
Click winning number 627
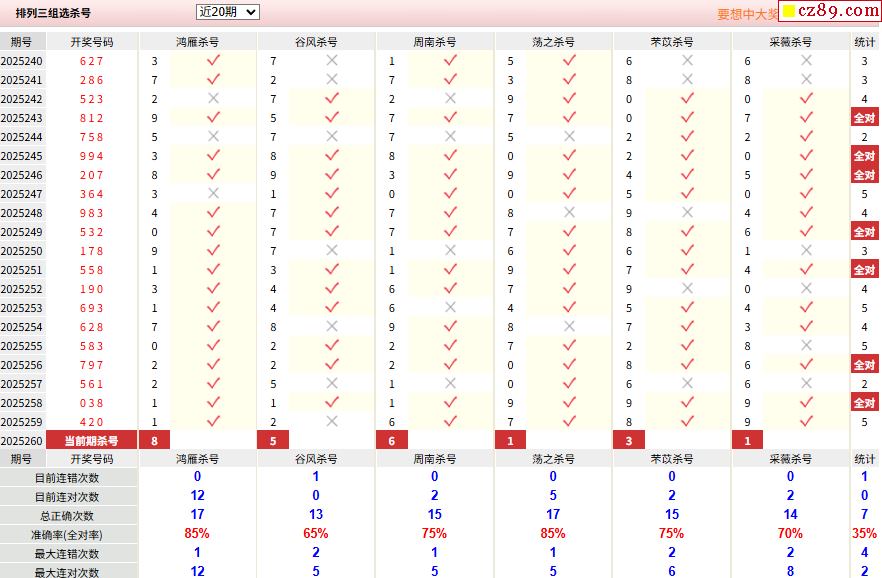click(92, 61)
